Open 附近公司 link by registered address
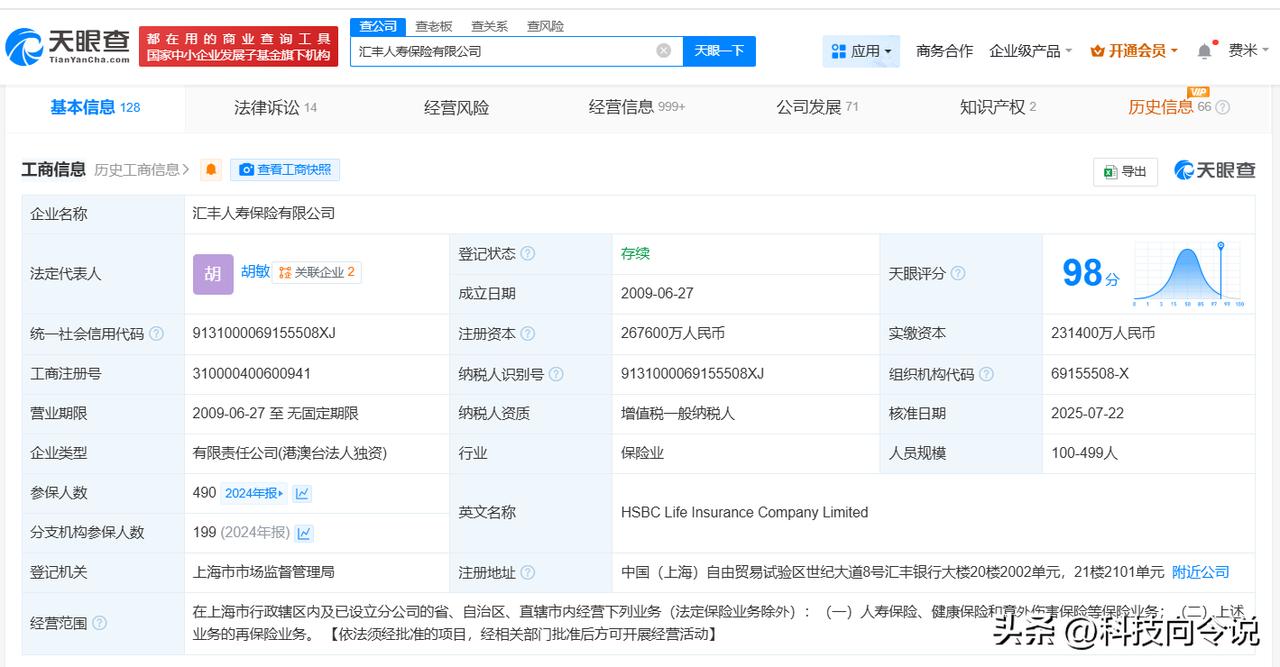Screen dimensions: 1280x667 coord(1200,572)
